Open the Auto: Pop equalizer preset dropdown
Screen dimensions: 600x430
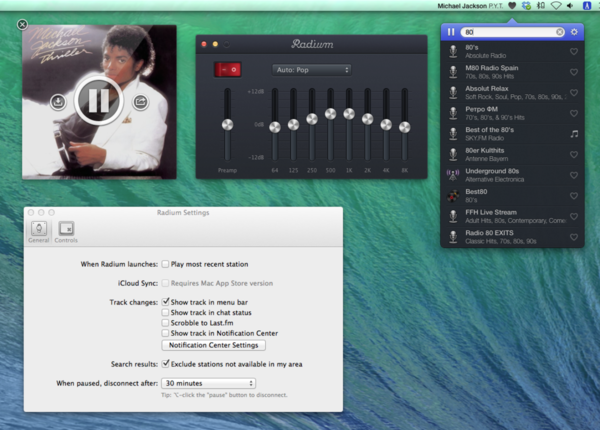(311, 70)
